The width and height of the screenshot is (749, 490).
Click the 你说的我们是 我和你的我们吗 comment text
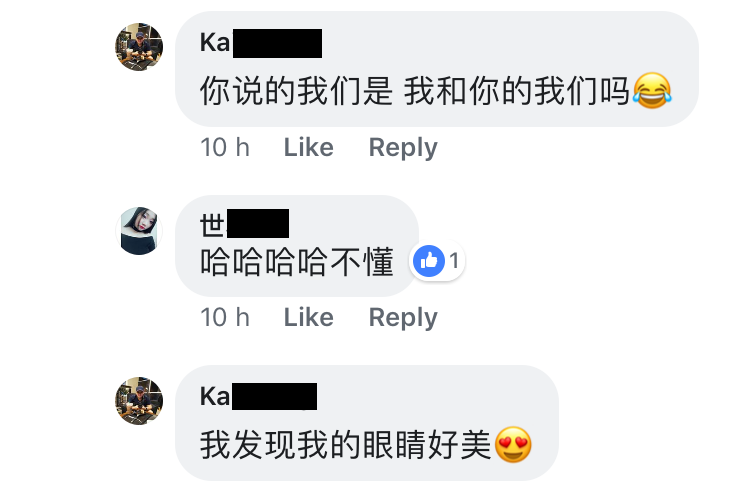[415, 91]
